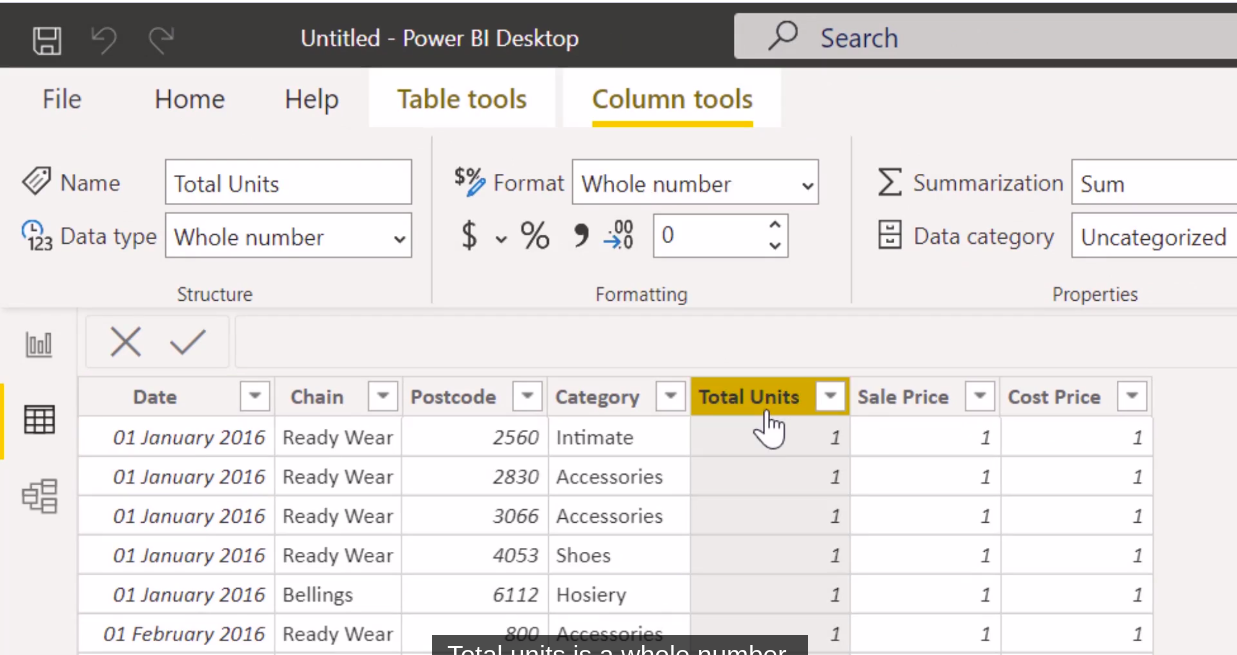Click the Intimate category cell
This screenshot has width=1237, height=655.
pyautogui.click(x=619, y=437)
